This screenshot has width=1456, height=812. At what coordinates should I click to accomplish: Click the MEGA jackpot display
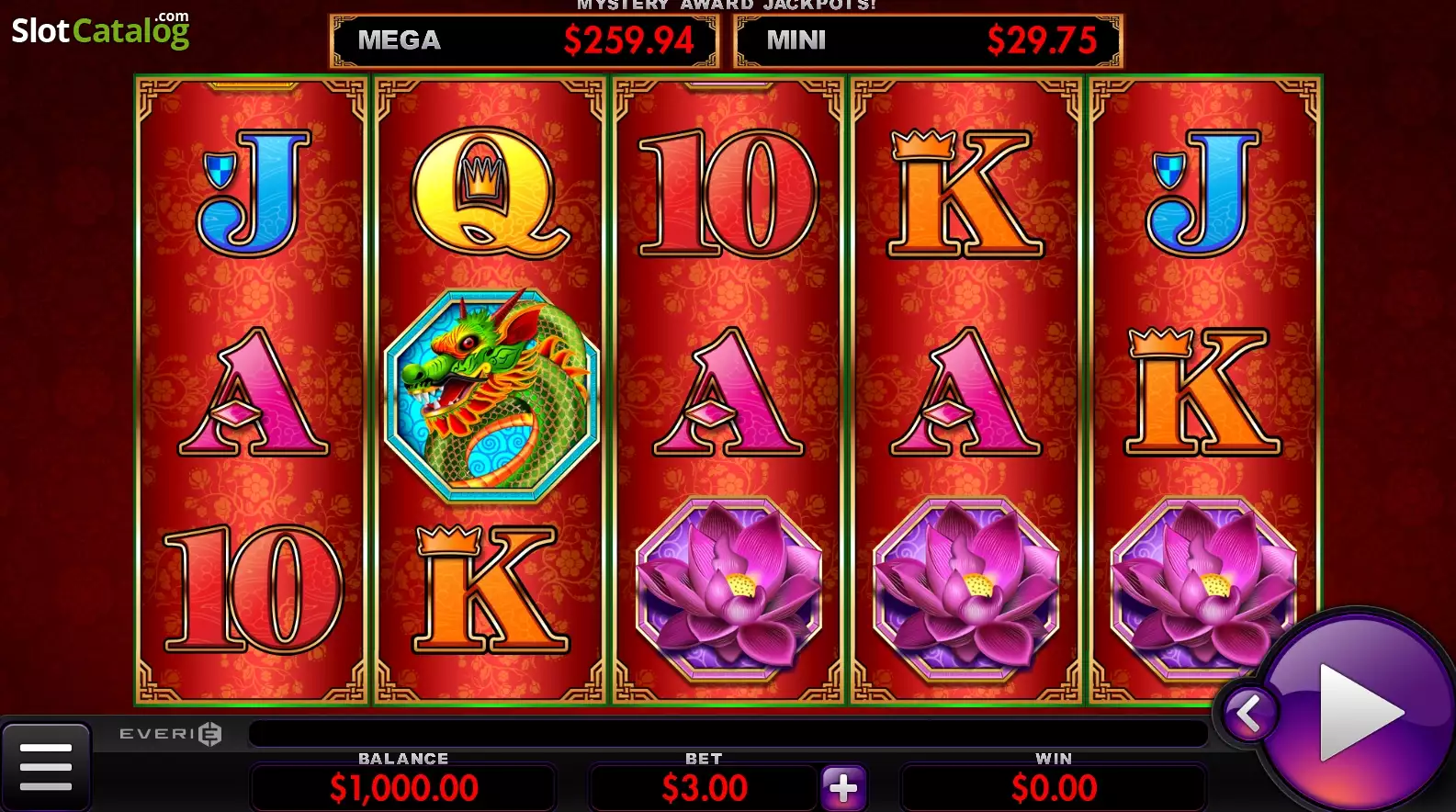tap(525, 40)
